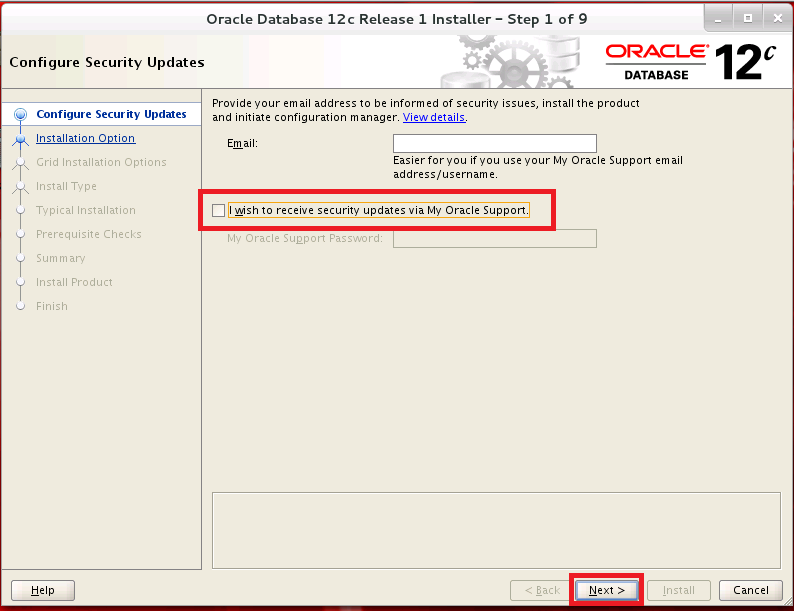Select the Typical Installation step
794x611 pixels.
tap(86, 210)
